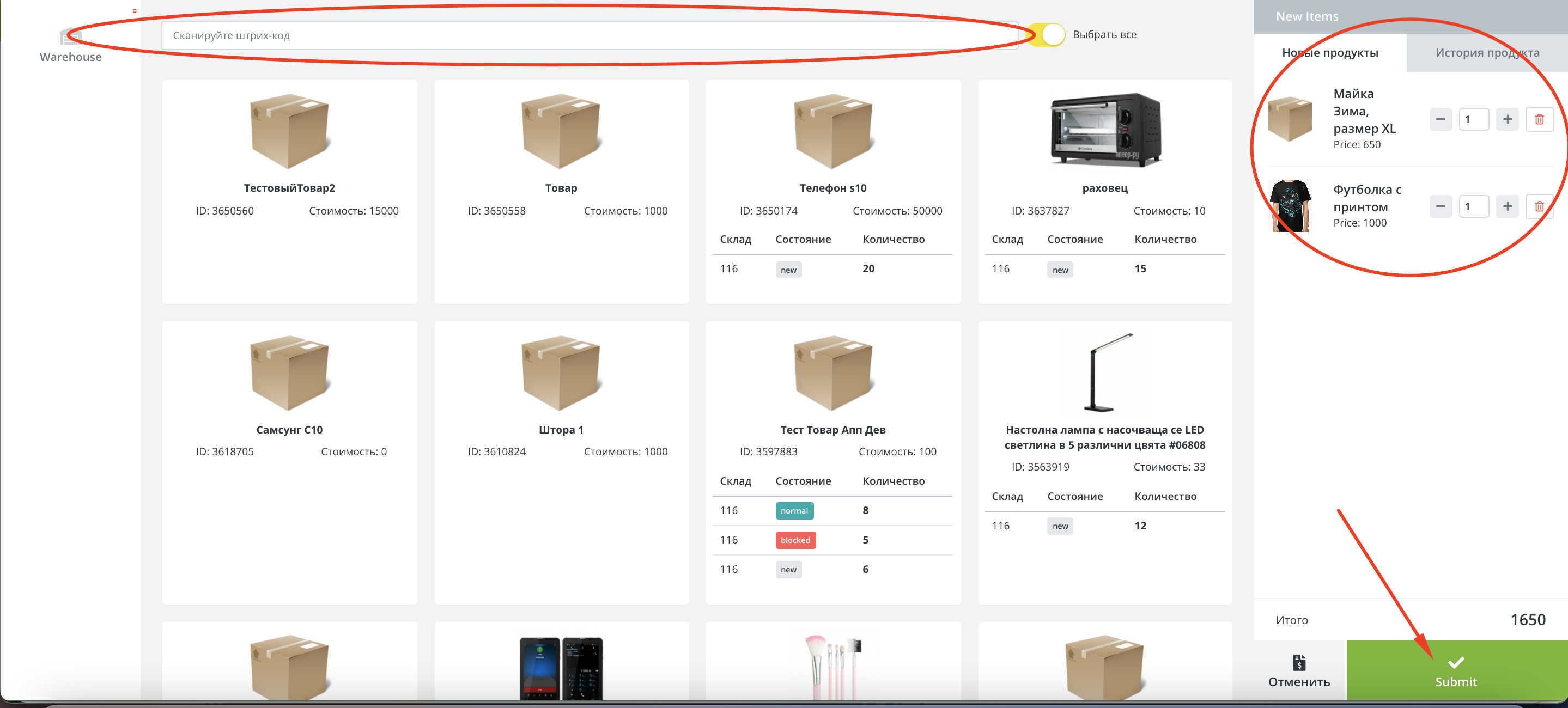Click Price: 650 text
The width and height of the screenshot is (1568, 708).
(x=1357, y=145)
